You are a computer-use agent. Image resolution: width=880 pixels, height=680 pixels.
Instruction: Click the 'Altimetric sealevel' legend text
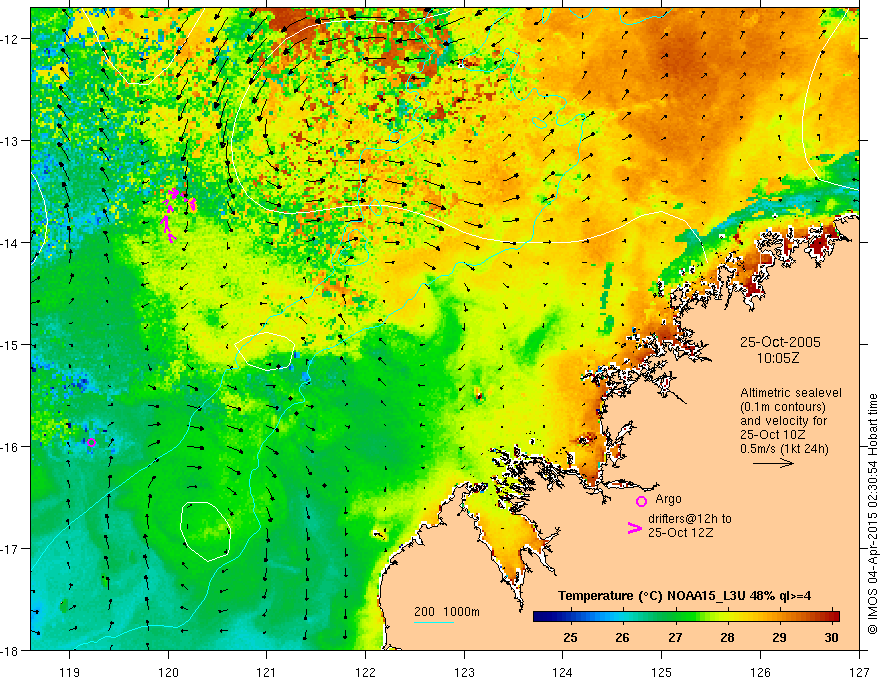(x=791, y=393)
